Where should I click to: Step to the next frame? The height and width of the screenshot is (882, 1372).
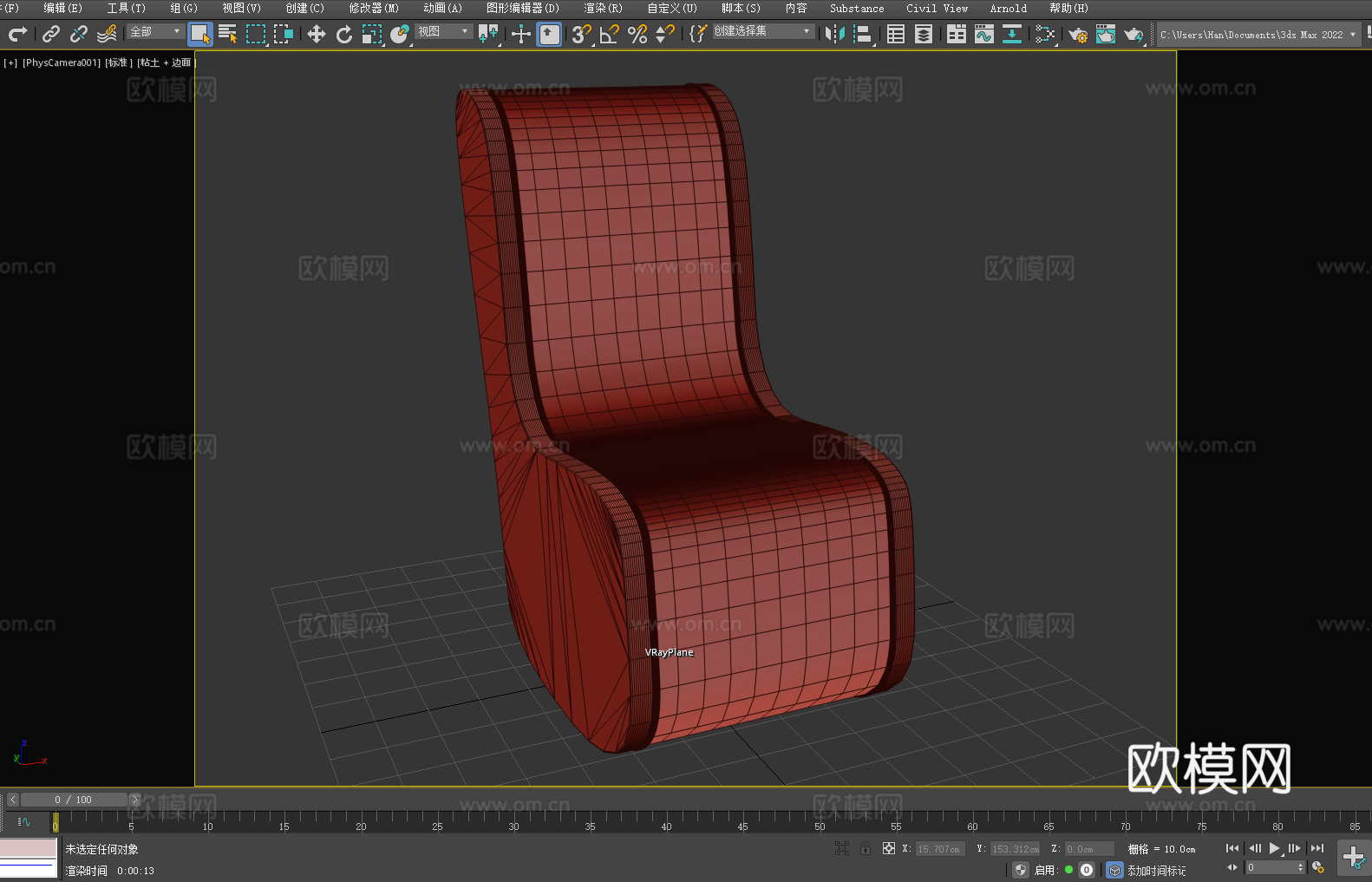tap(1295, 848)
